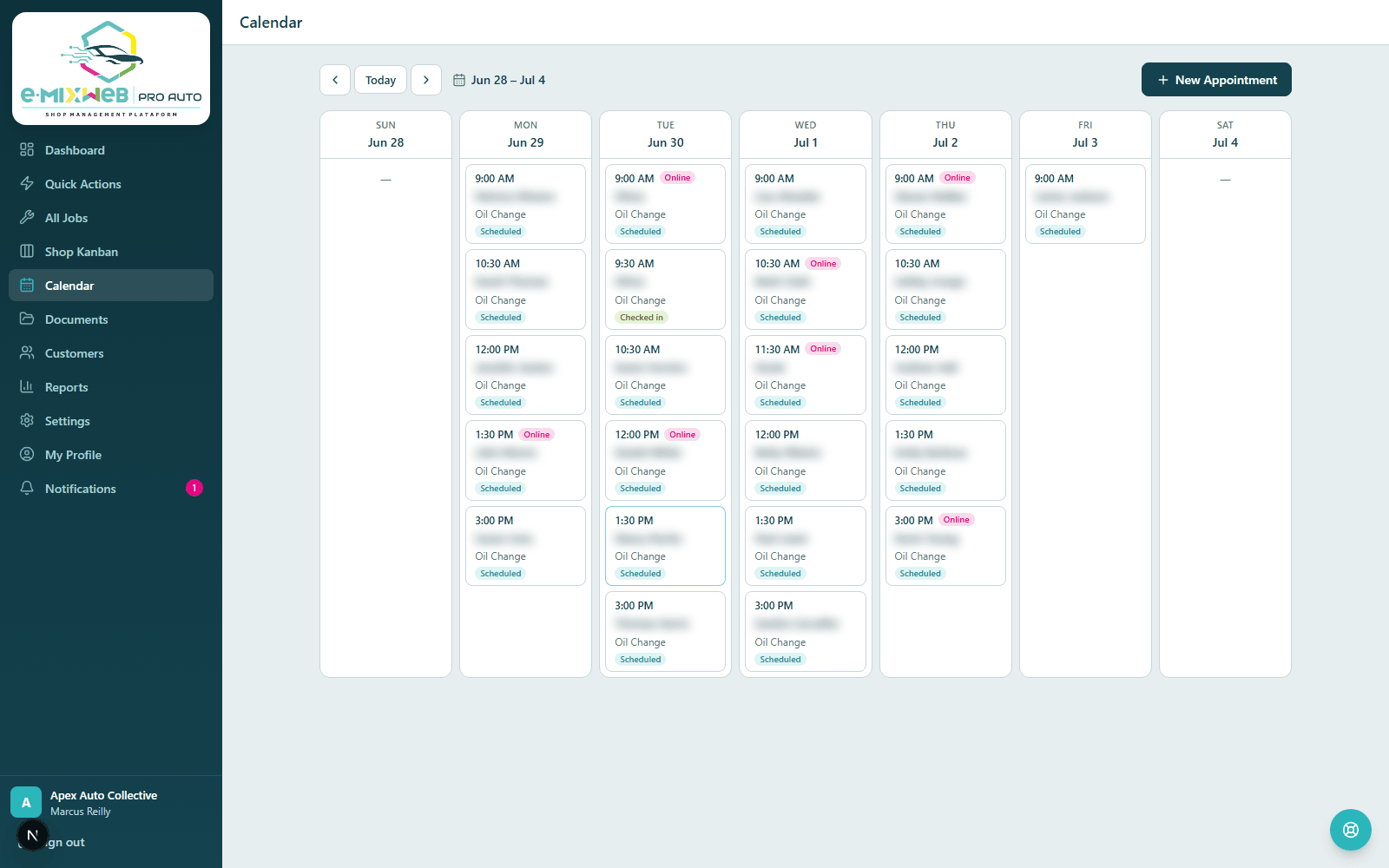Go to previous week chevron

[335, 80]
